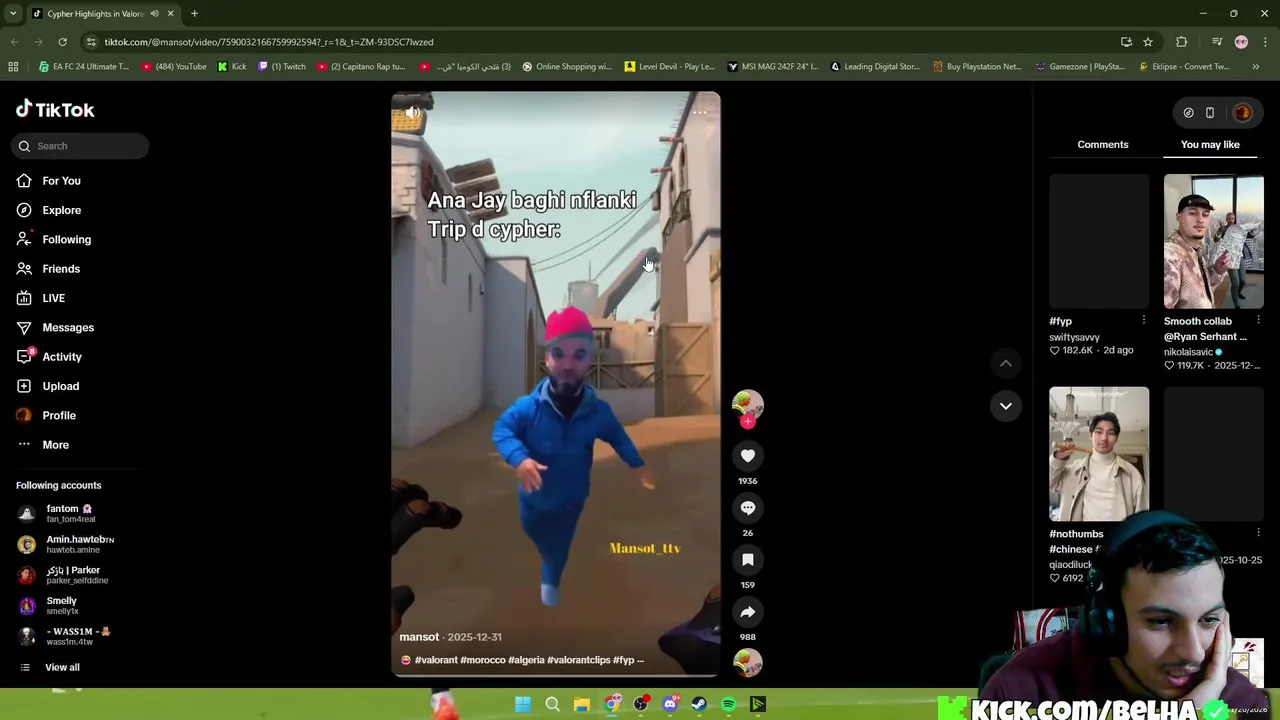The image size is (1280, 720).
Task: Open the YouTube bookmark
Action: (x=174, y=67)
